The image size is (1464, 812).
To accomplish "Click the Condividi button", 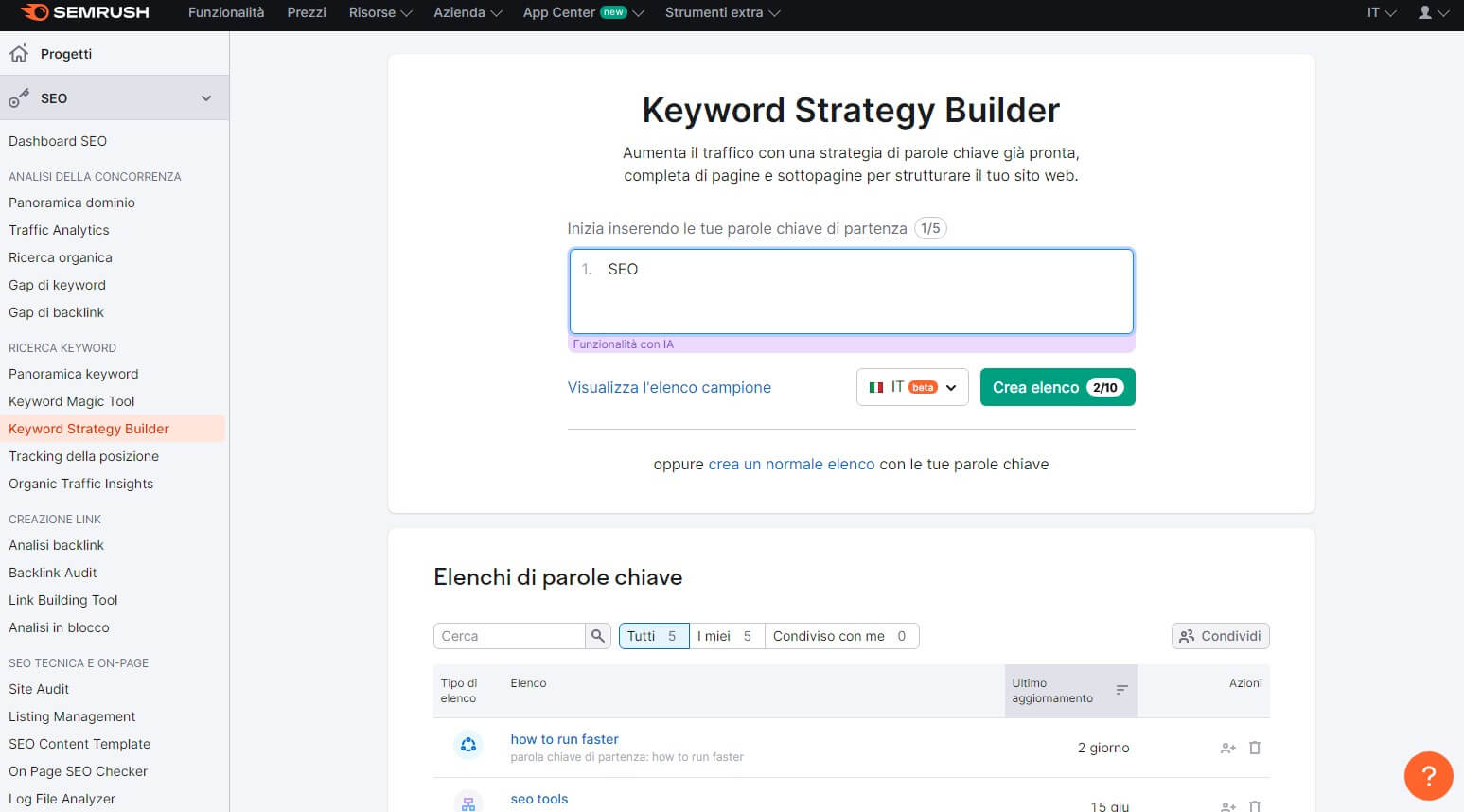I will [1221, 636].
